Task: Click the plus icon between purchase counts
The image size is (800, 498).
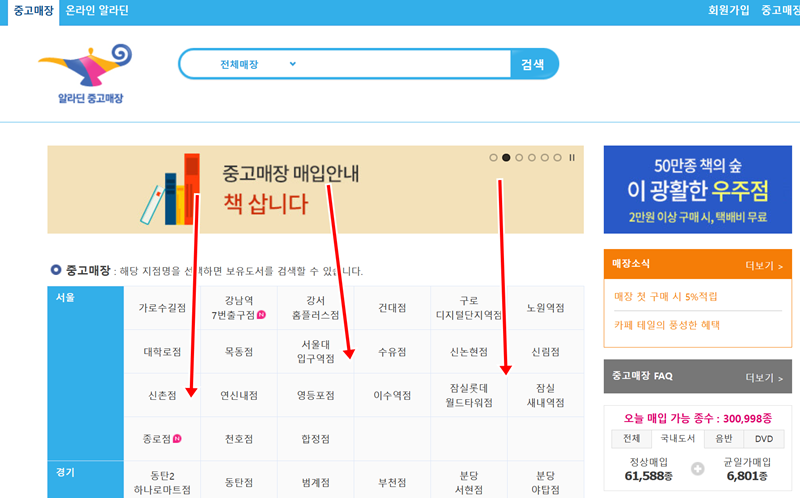Action: (x=697, y=469)
